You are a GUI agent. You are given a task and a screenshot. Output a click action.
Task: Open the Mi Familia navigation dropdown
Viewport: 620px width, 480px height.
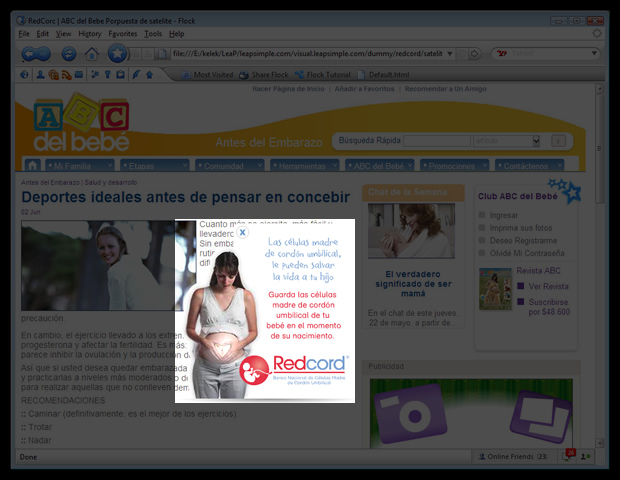[78, 166]
